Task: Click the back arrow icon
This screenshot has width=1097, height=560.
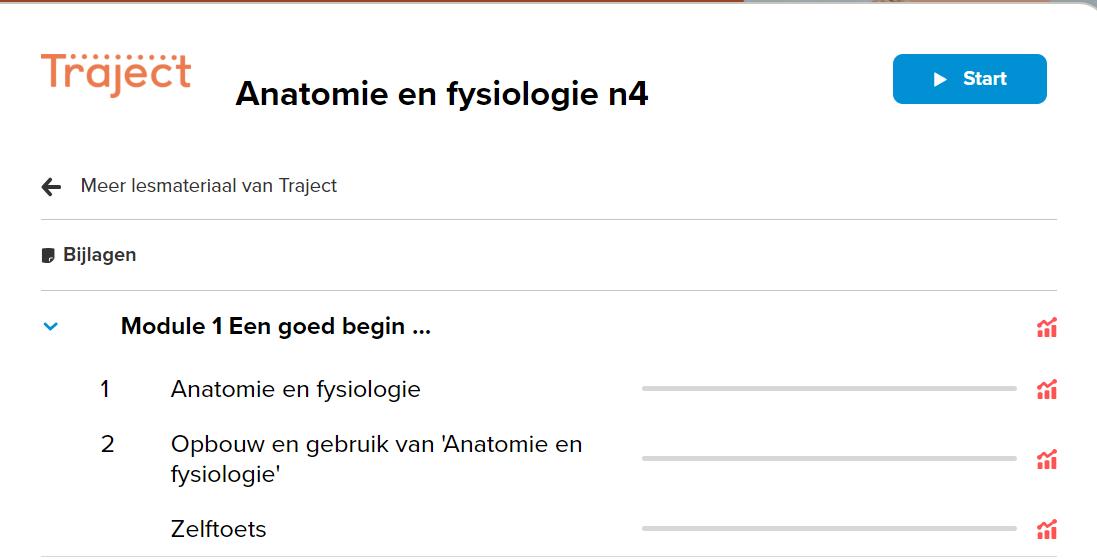Action: click(x=51, y=187)
